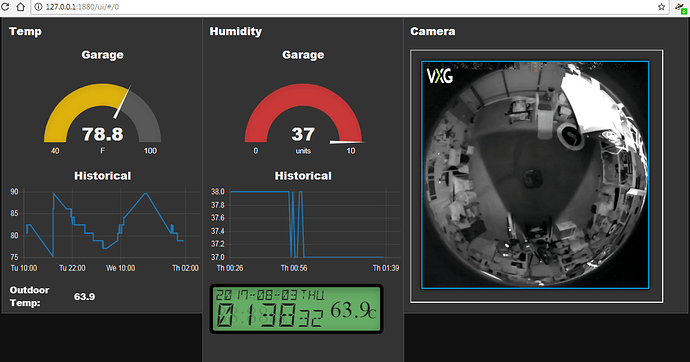Click the VXG logo in camera feed
690x362 pixels.
440,76
